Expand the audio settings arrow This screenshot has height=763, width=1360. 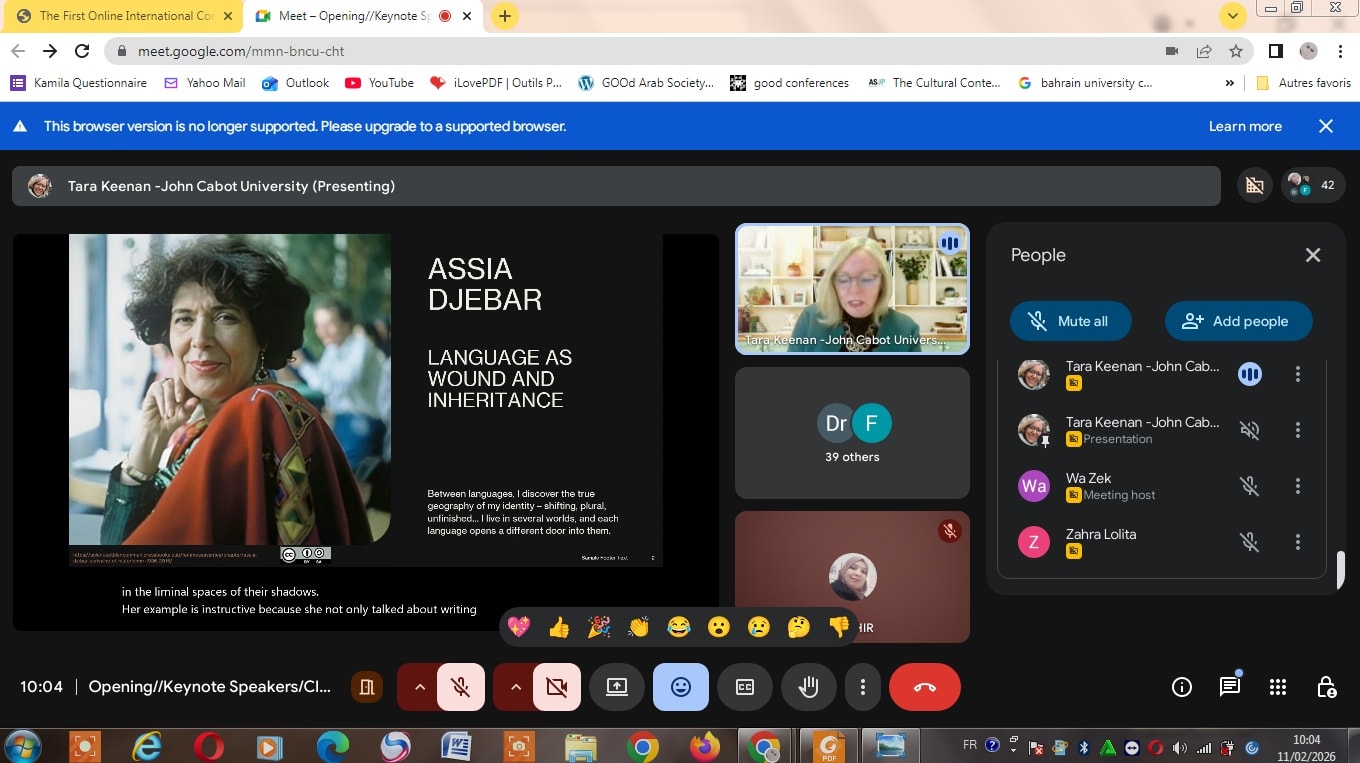[x=420, y=687]
